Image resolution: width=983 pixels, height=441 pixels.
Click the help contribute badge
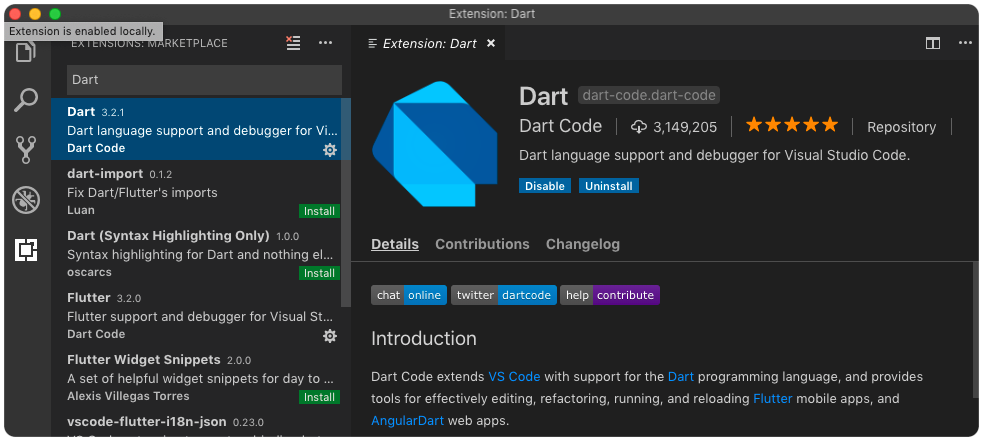(610, 295)
